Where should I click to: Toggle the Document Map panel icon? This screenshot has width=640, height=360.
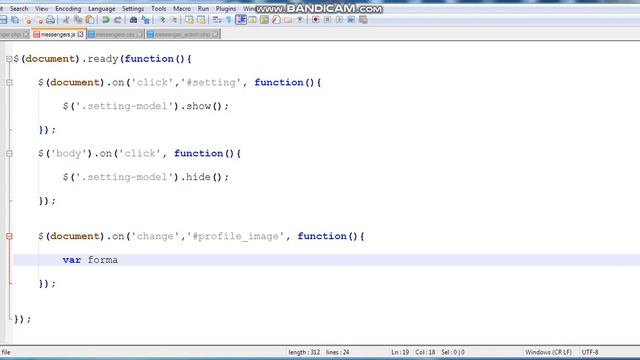tap(264, 20)
